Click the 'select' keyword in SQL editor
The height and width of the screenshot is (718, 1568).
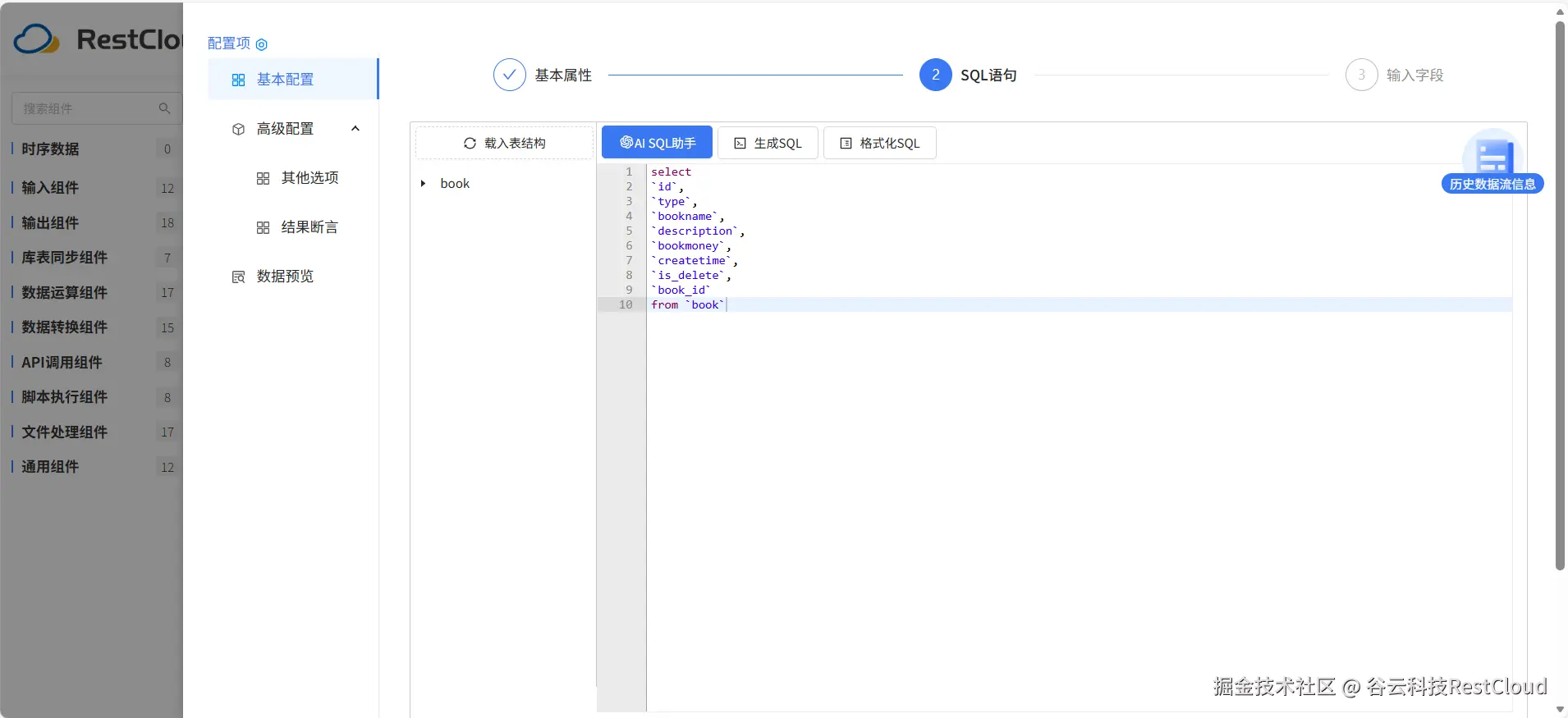tap(671, 171)
